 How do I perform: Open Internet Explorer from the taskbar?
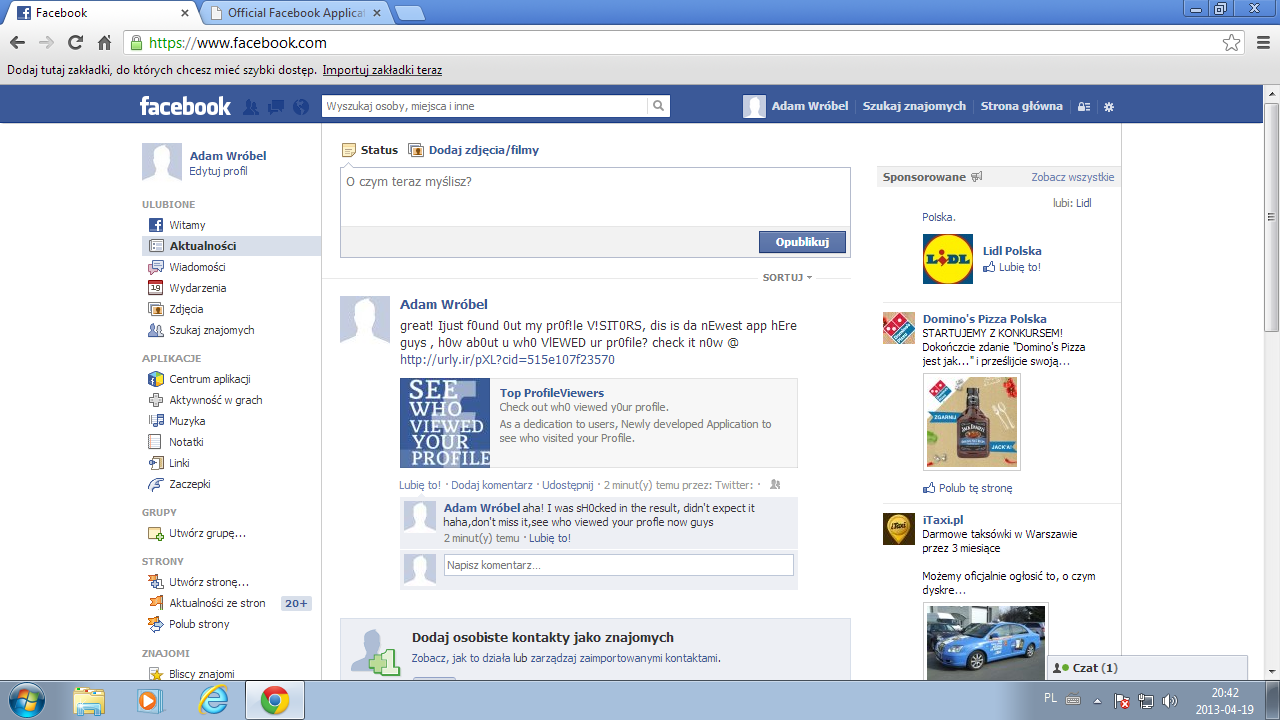213,700
